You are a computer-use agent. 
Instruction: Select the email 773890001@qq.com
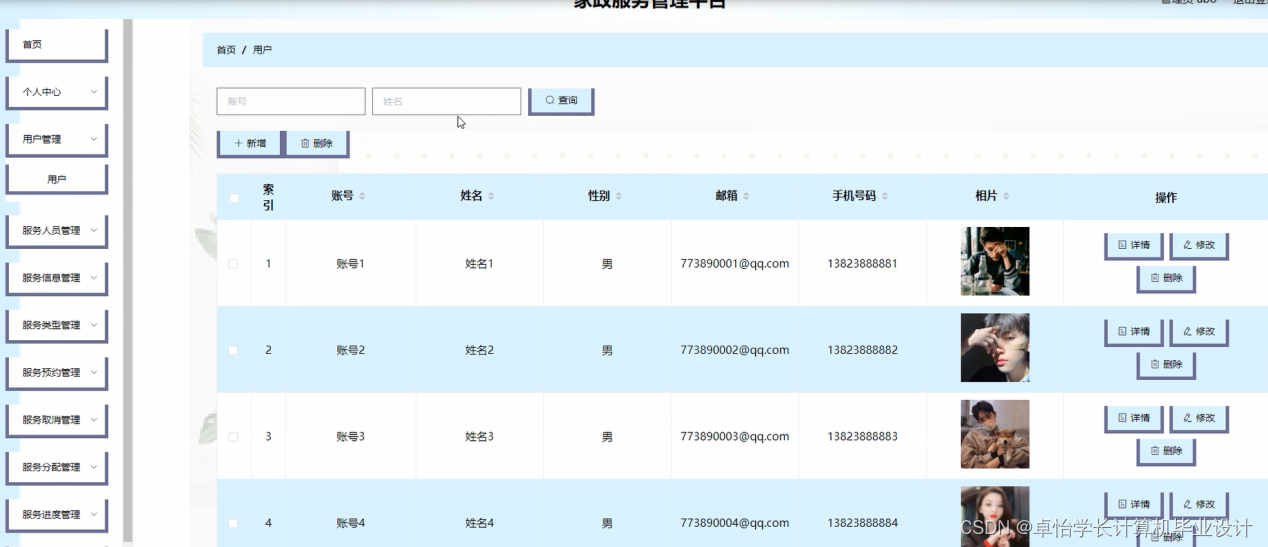tap(735, 264)
